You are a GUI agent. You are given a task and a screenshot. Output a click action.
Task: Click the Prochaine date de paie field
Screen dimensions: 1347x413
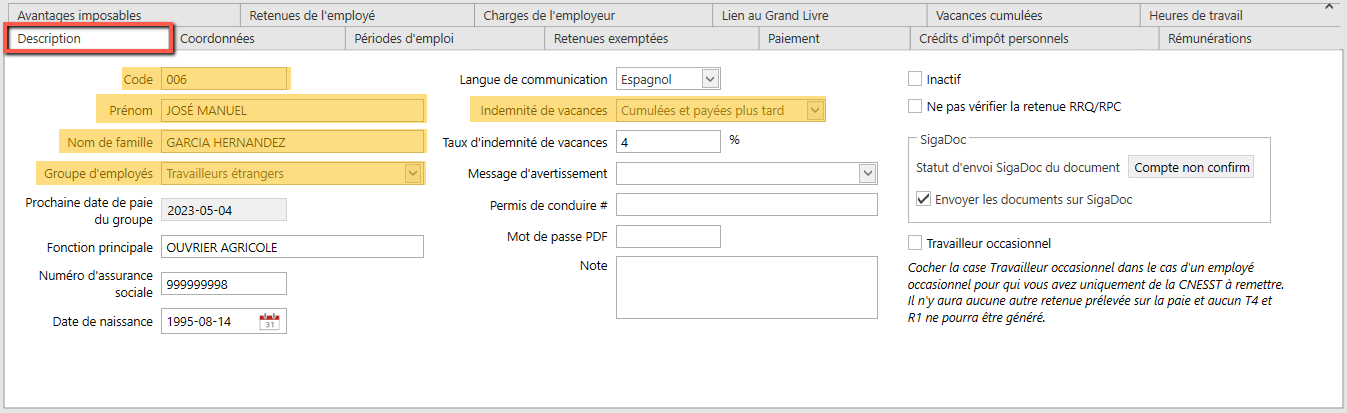[x=224, y=210]
